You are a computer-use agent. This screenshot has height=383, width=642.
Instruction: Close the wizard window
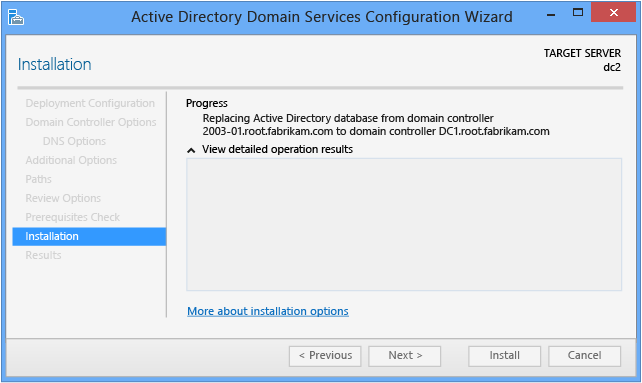tap(614, 13)
